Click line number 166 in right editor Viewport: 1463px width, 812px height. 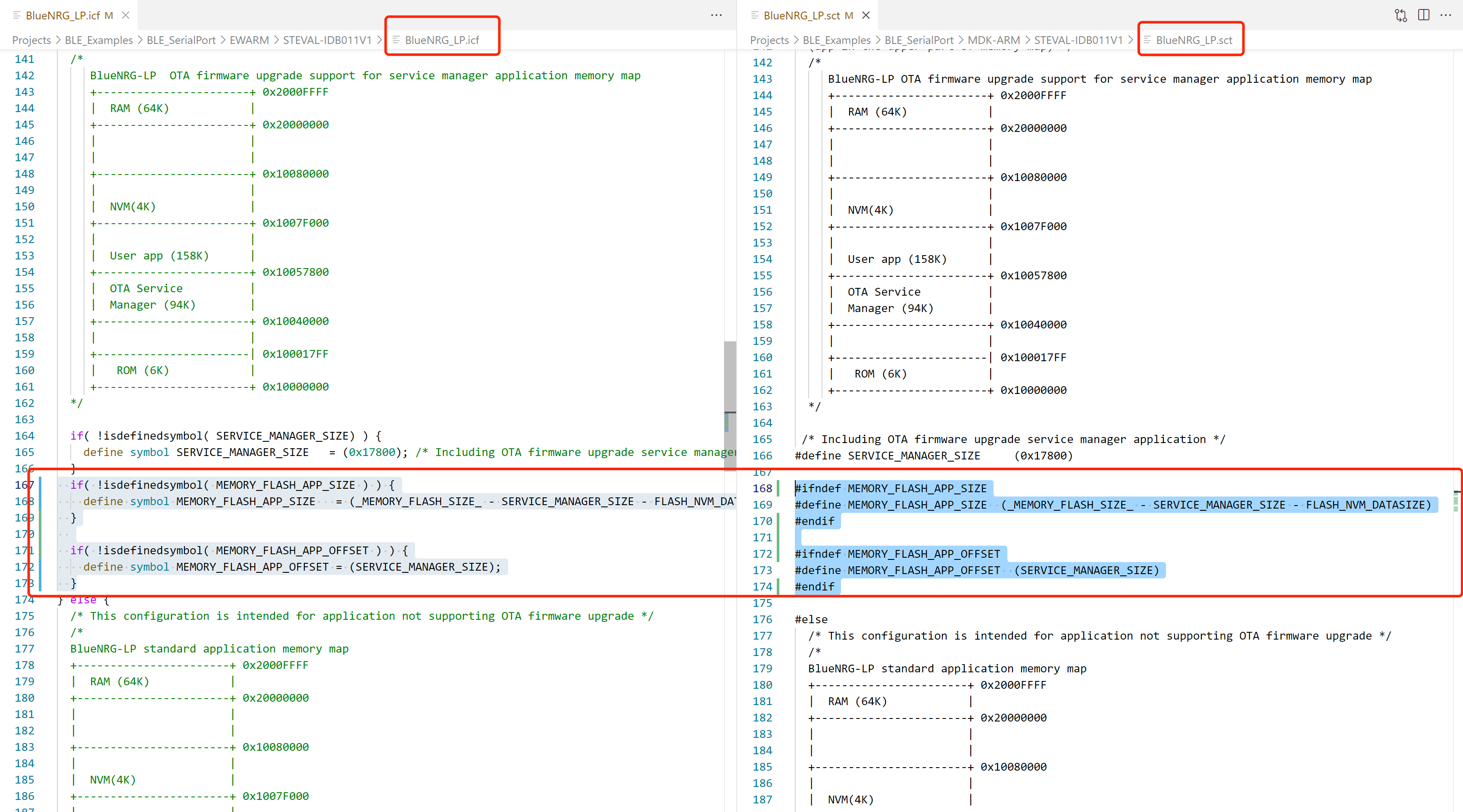(x=762, y=456)
